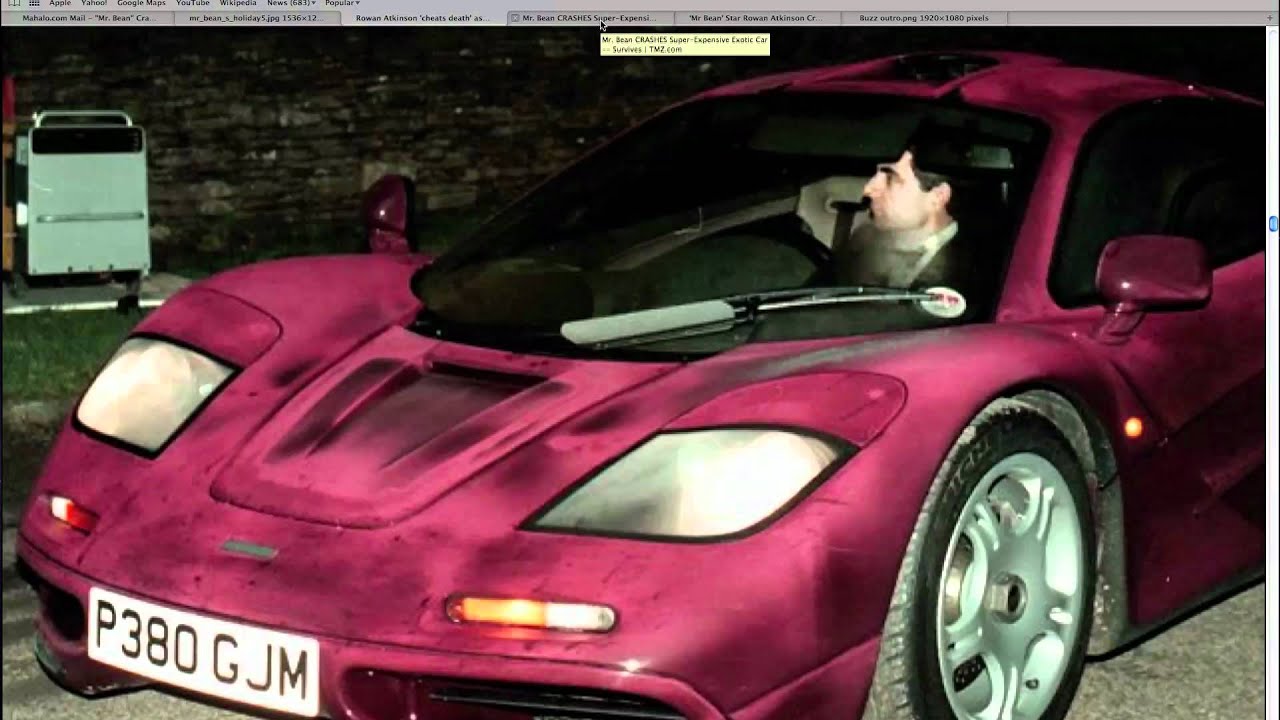Viewport: 1280px width, 720px height.
Task: Switch to 'Mr Bean' Star Rowan Atkinson tab
Action: click(757, 18)
